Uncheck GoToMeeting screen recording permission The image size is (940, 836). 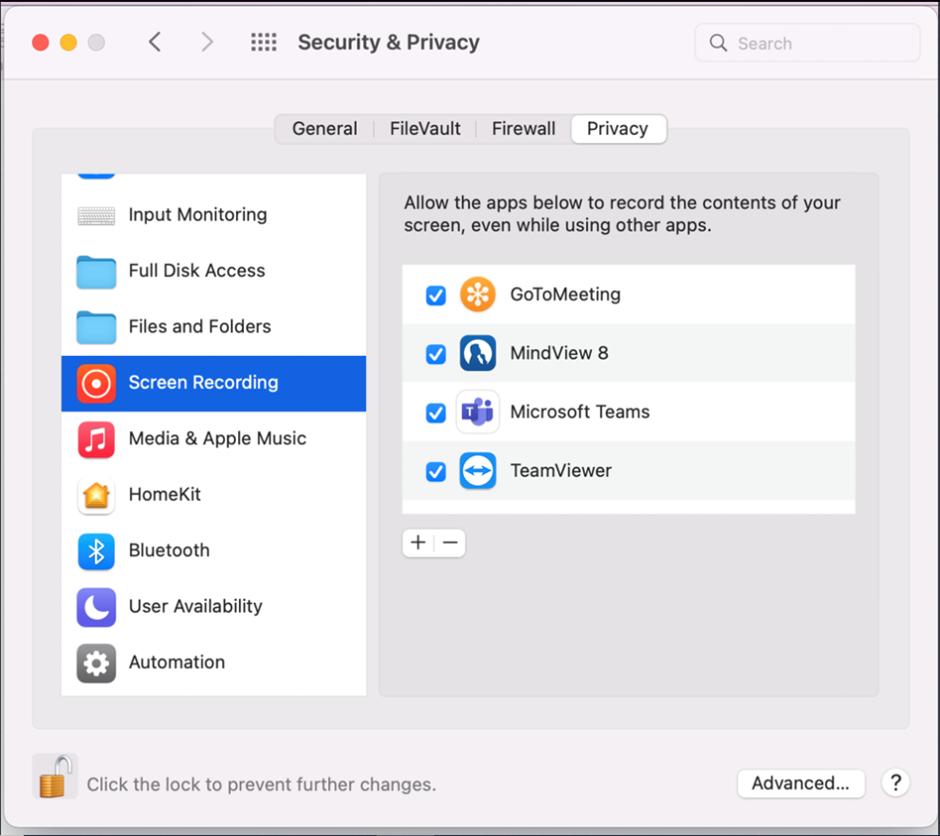pyautogui.click(x=435, y=295)
